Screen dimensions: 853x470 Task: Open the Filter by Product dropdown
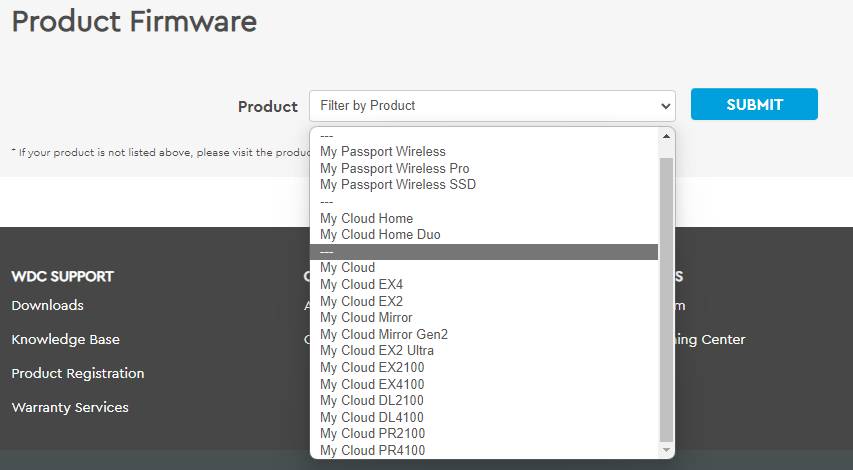[492, 106]
